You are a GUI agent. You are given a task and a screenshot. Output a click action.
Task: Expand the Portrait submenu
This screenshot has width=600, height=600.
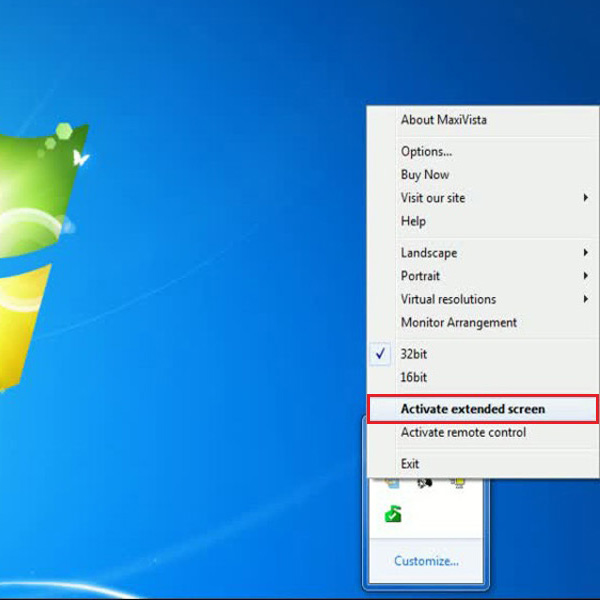point(483,276)
